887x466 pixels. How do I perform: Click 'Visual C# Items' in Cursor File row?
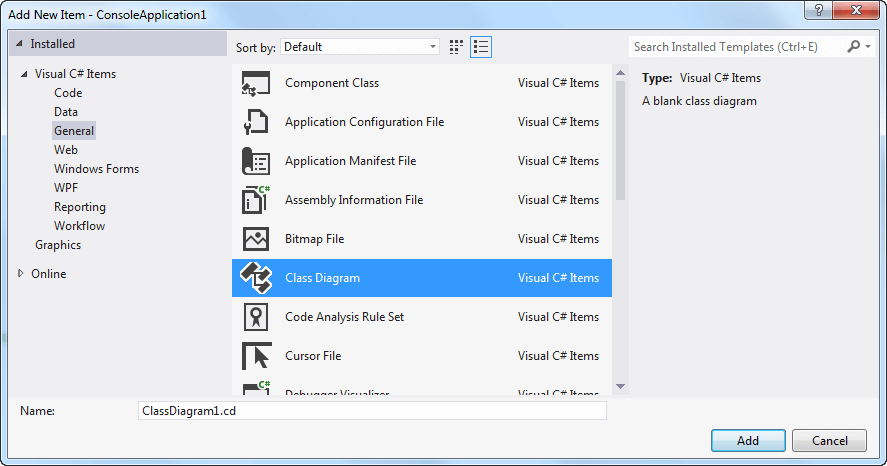558,356
